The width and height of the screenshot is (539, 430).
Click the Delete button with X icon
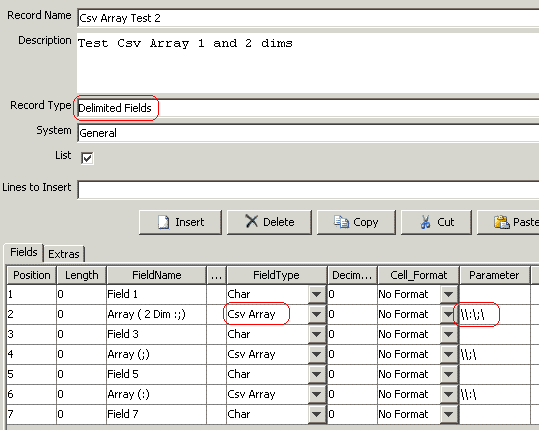(269, 222)
